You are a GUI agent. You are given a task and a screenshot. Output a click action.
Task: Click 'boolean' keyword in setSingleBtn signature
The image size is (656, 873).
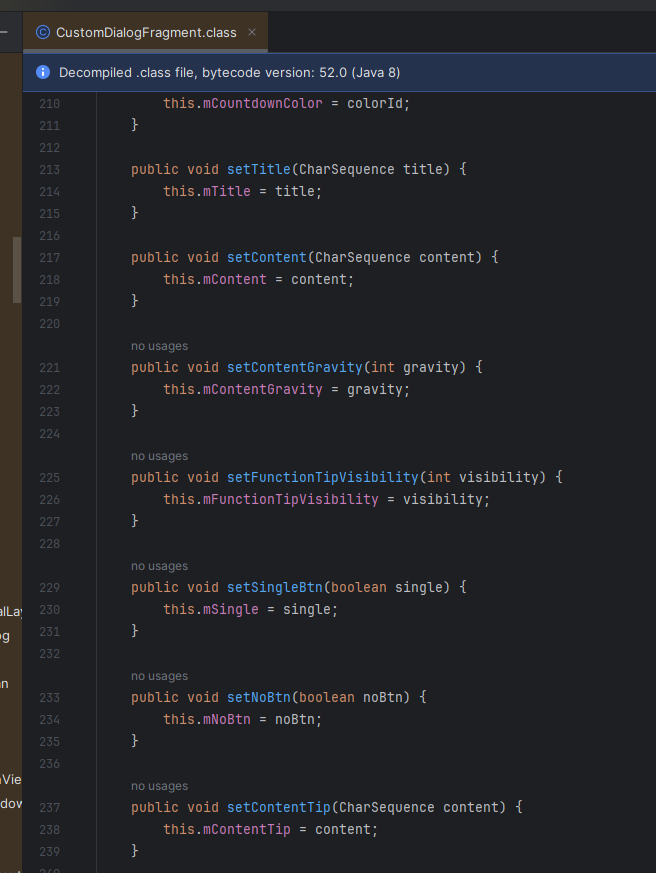click(359, 587)
